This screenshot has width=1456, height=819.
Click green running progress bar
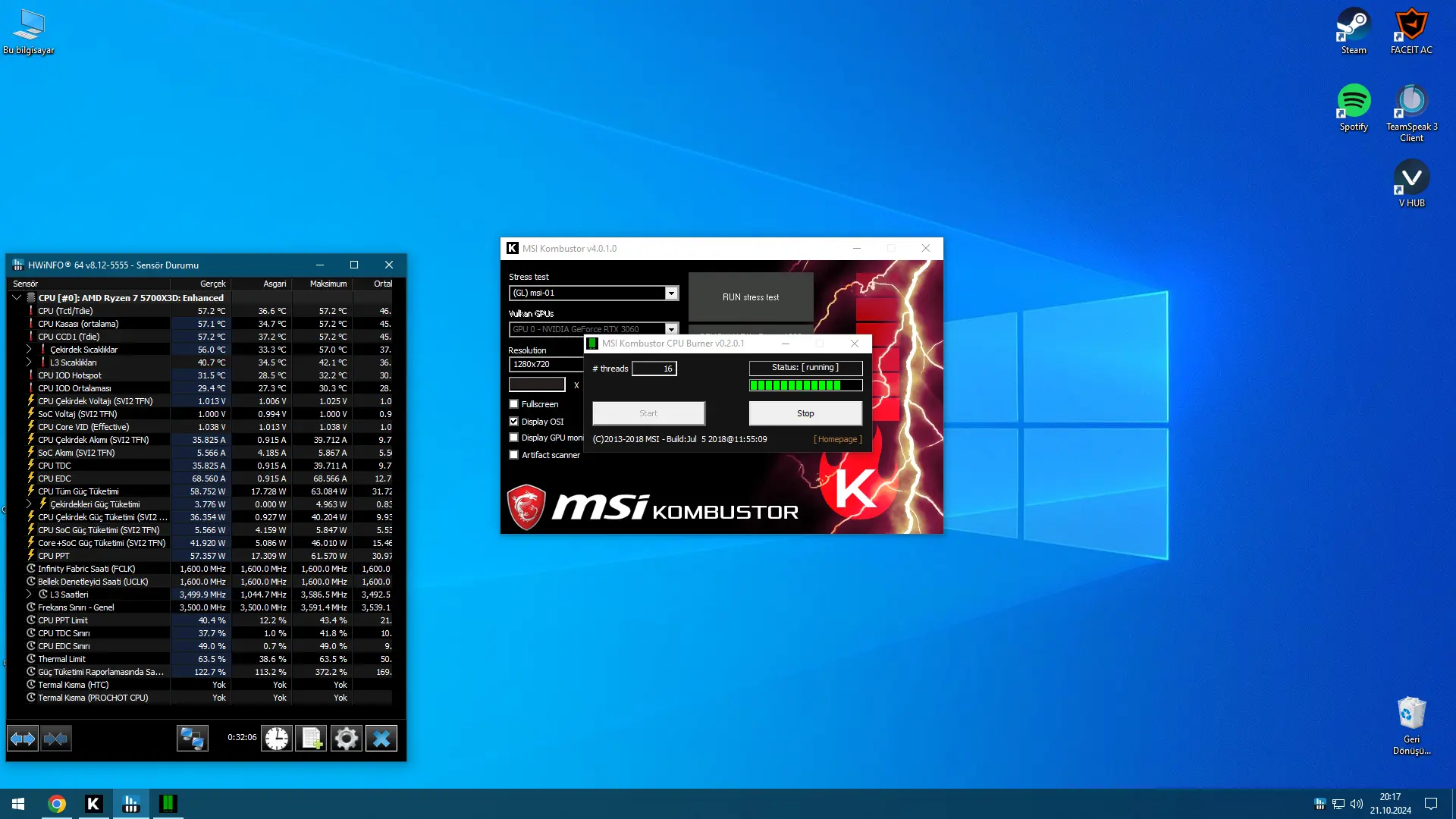click(x=805, y=385)
